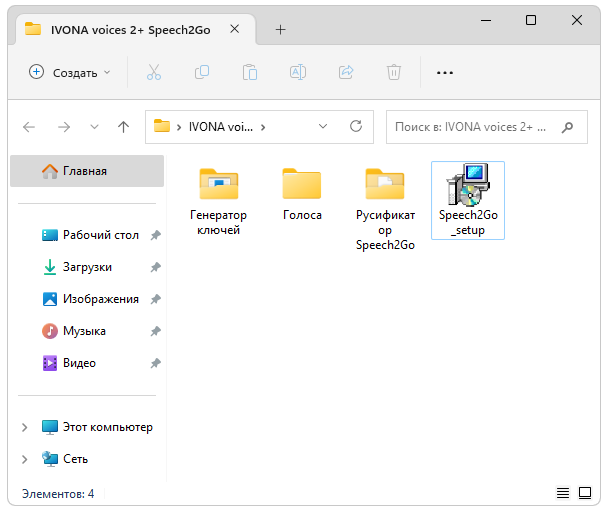The height and width of the screenshot is (510, 606).
Task: Unpin Рабочий стол from quick access
Action: point(155,235)
